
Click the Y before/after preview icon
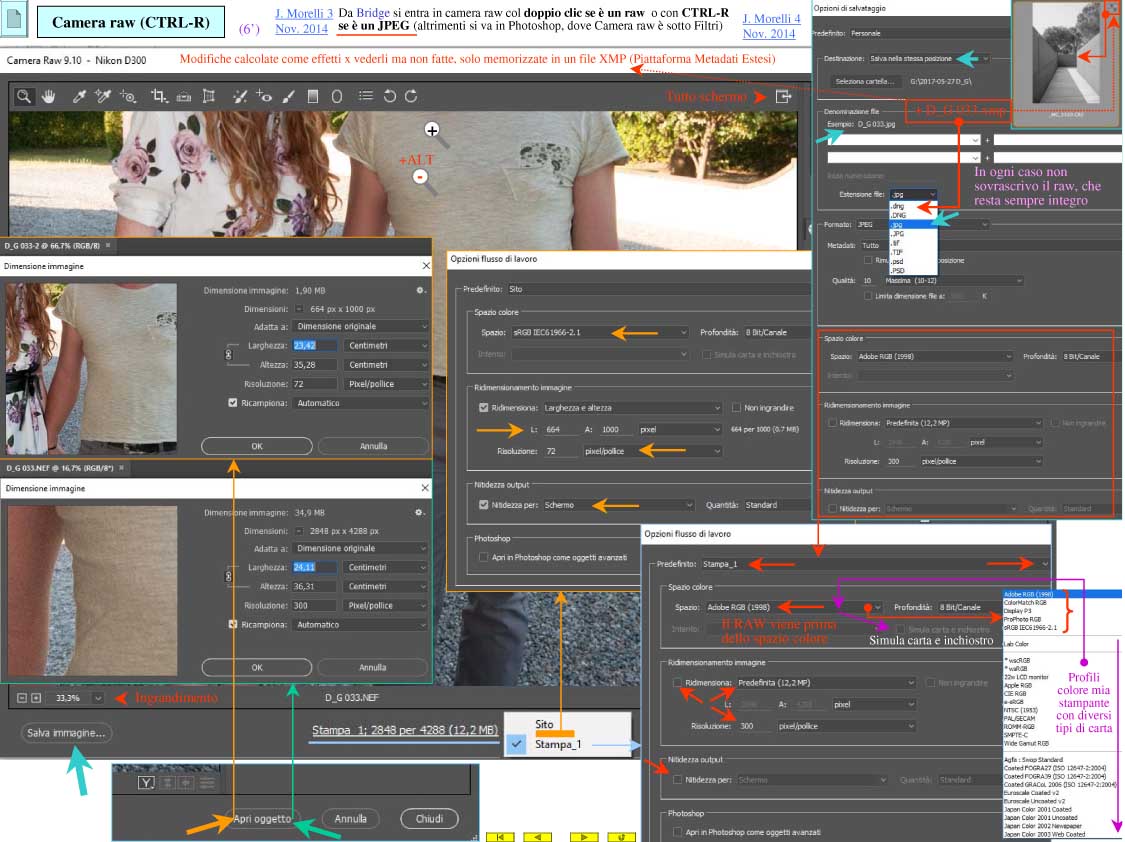pos(146,782)
